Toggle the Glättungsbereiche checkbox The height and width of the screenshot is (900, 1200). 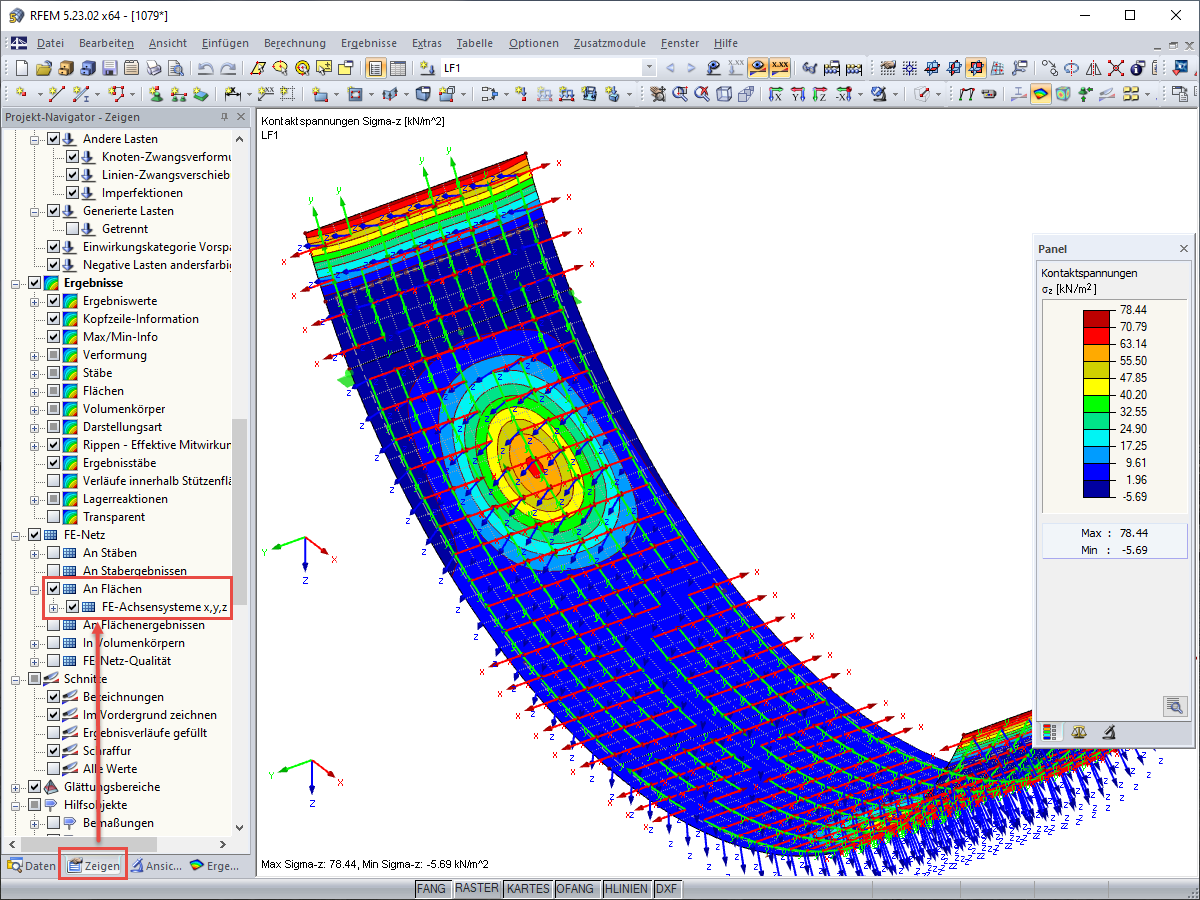pos(34,787)
